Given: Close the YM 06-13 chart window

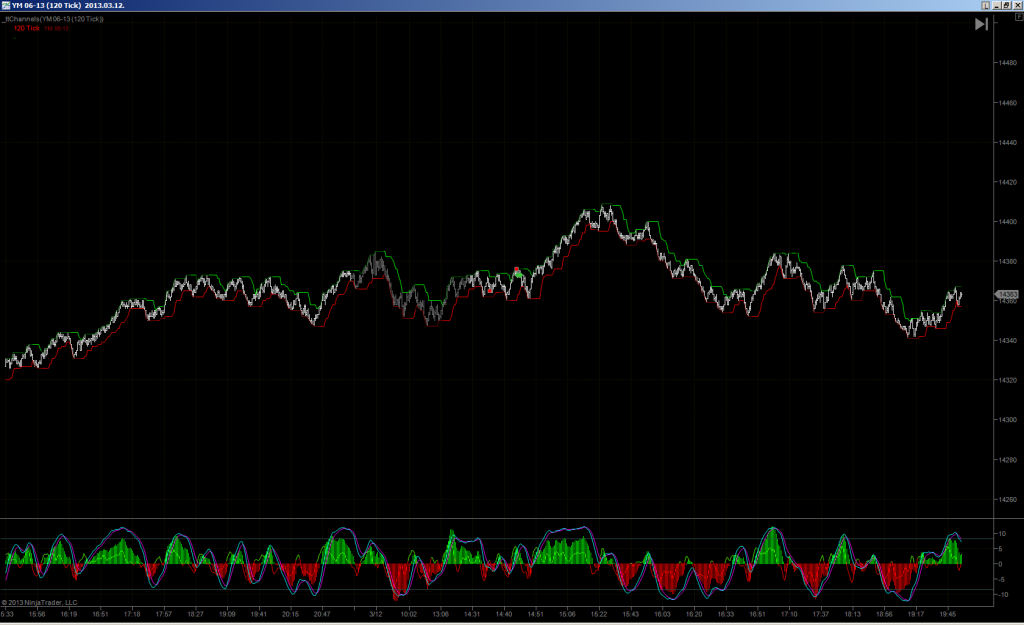Looking at the screenshot, I should 1017,5.
